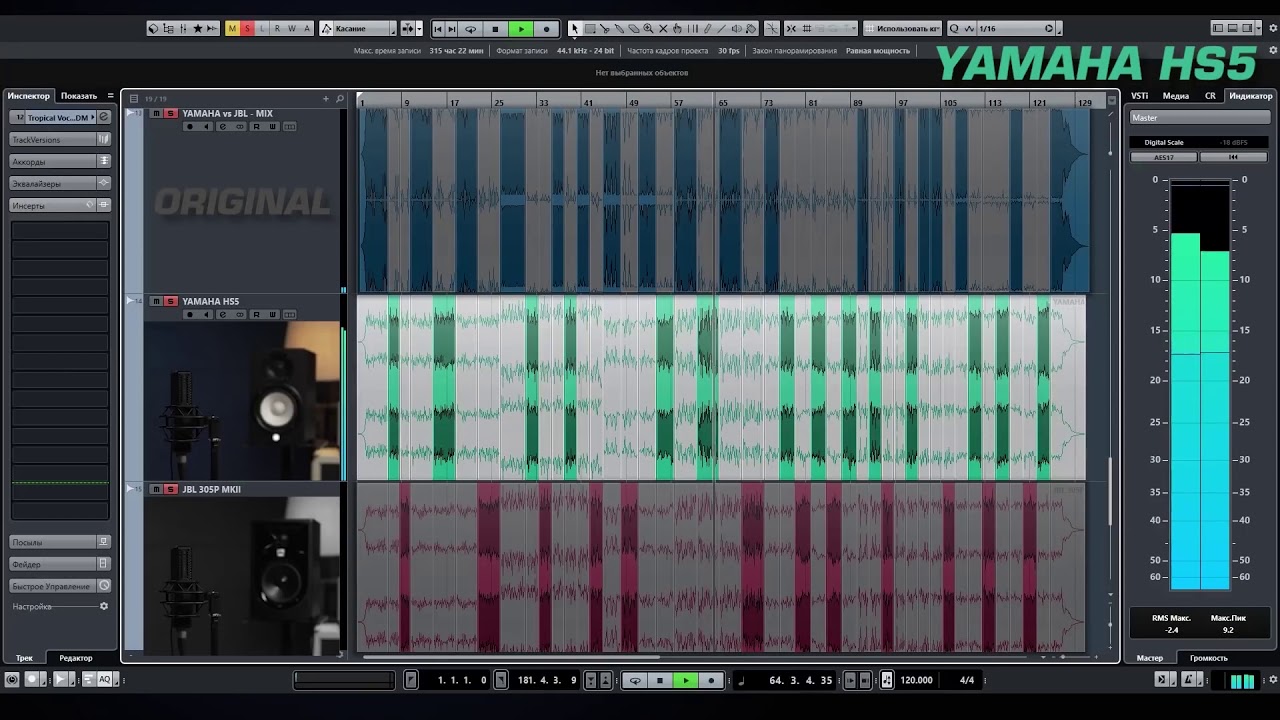Open the VSTi tab in right zone
This screenshot has width=1280, height=720.
pos(1140,96)
